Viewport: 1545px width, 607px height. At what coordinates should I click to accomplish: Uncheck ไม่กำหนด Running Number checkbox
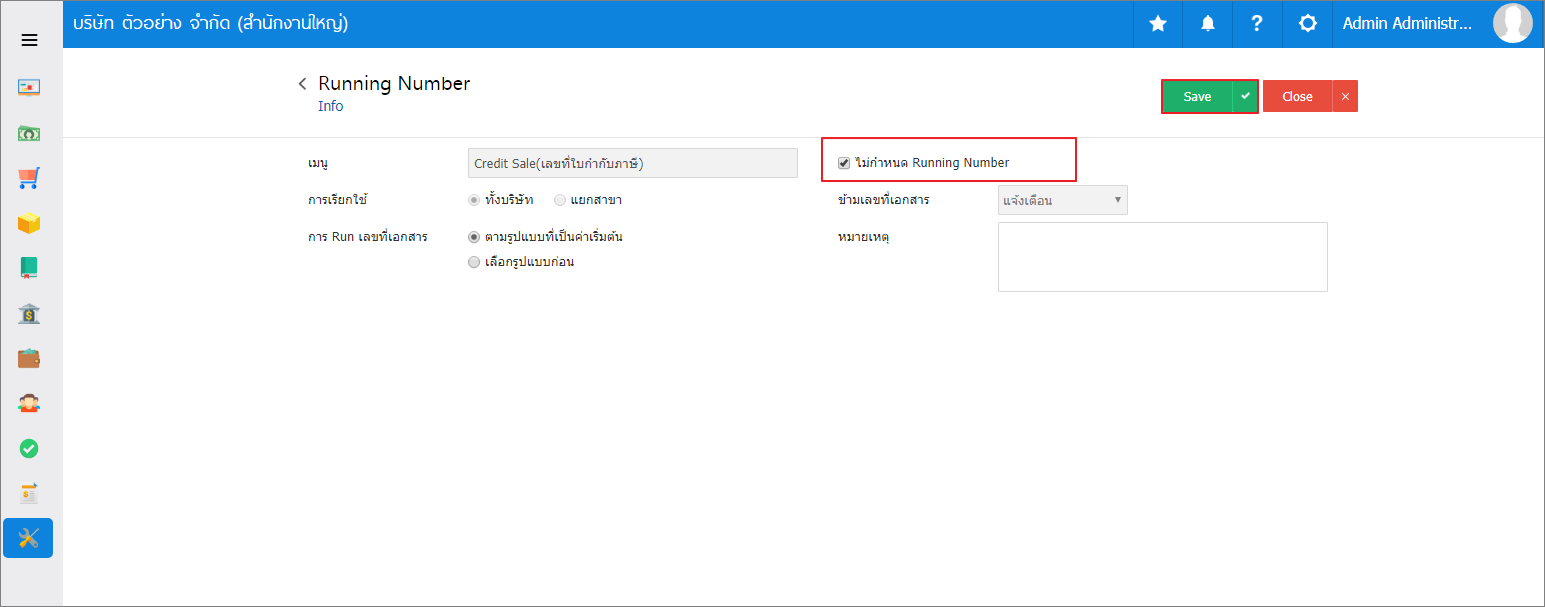[844, 163]
